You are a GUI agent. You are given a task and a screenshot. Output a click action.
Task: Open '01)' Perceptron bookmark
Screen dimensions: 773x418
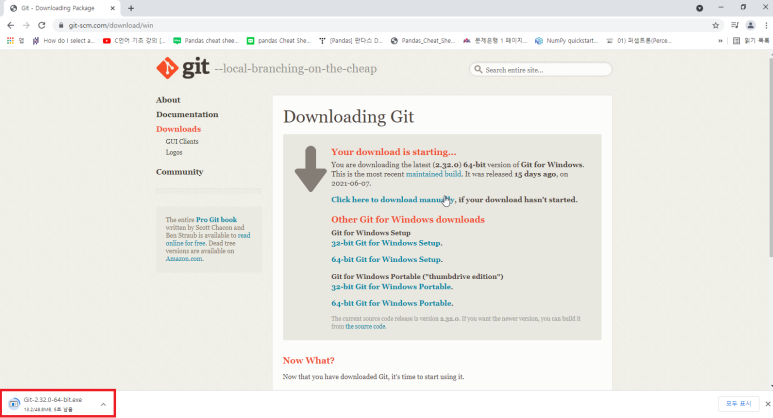(x=638, y=40)
